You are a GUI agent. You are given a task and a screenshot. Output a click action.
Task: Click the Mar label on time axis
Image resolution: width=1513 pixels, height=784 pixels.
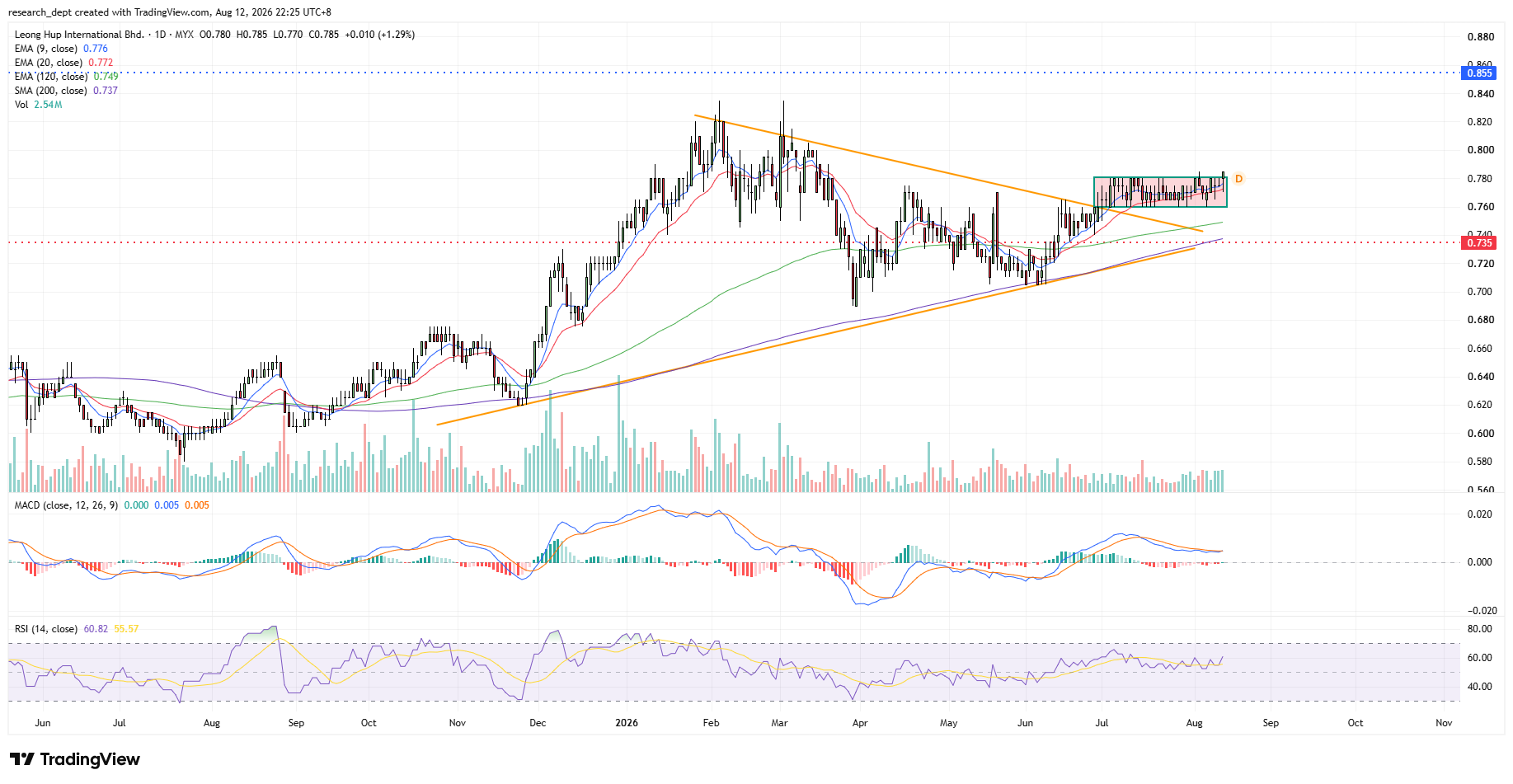(779, 723)
